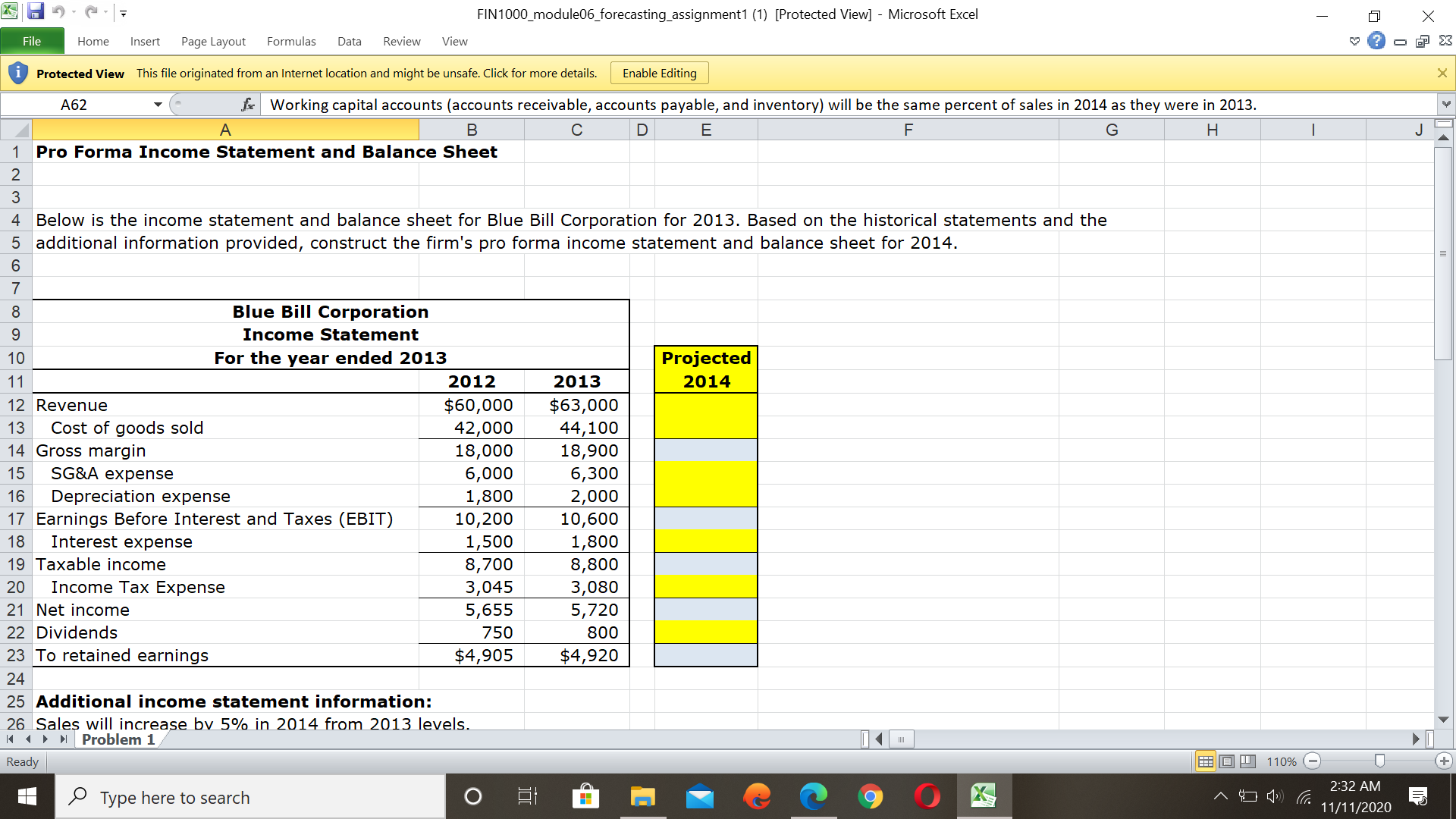Close the Protected View message bar
Viewport: 1456px width, 819px height.
(x=1442, y=73)
